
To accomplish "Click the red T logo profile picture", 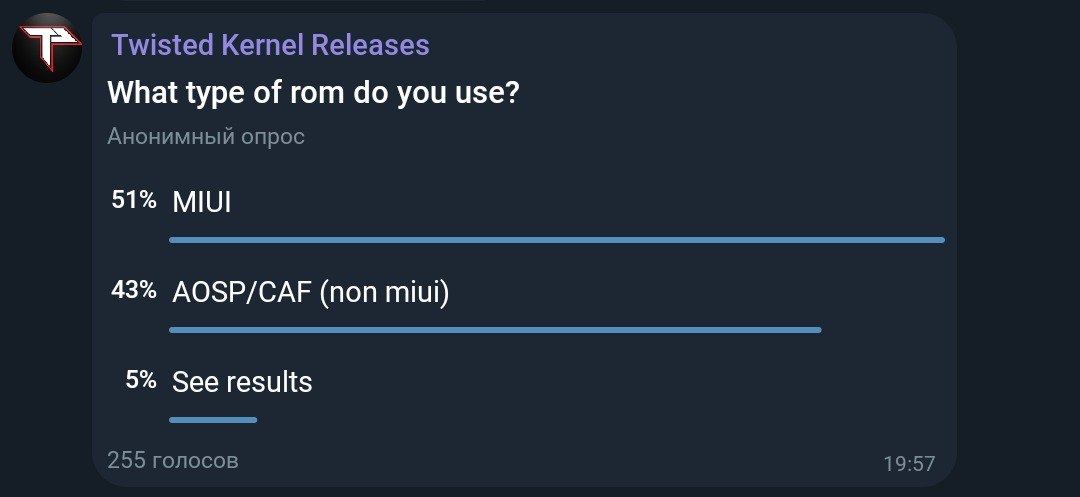I will tap(47, 48).
